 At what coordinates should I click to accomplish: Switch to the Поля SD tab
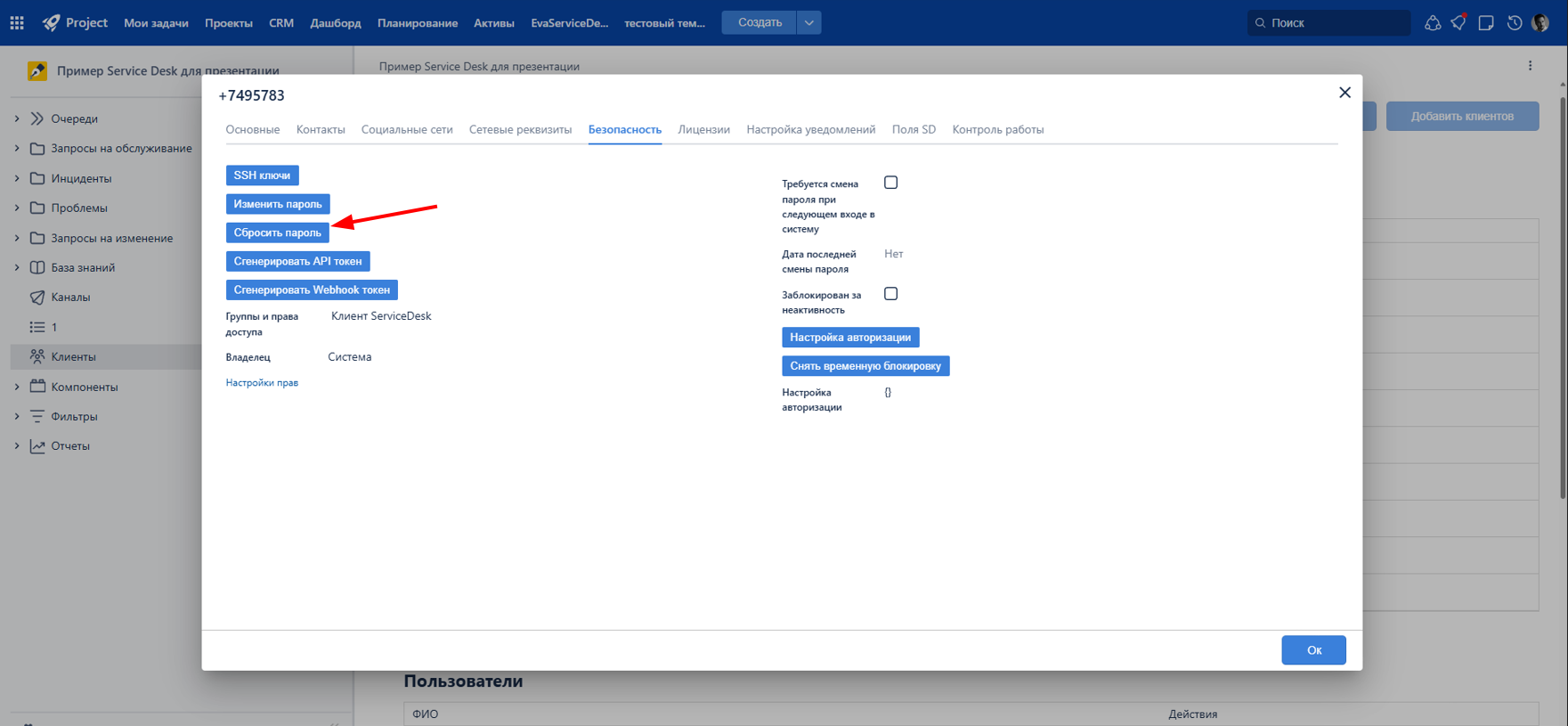click(x=914, y=130)
